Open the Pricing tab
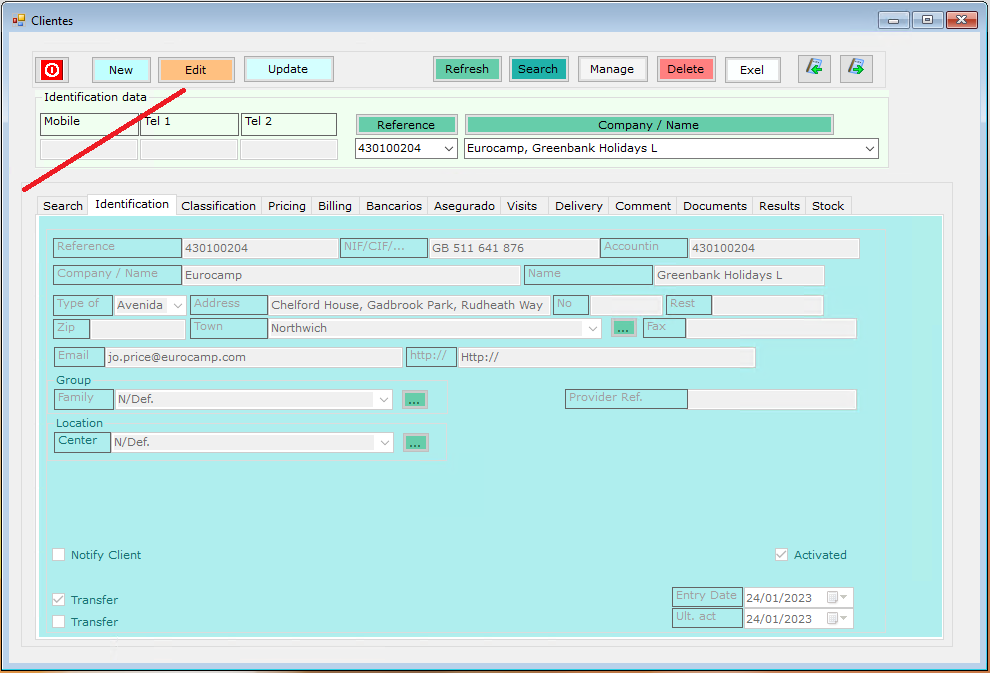Viewport: 990px width, 673px height. click(x=287, y=206)
